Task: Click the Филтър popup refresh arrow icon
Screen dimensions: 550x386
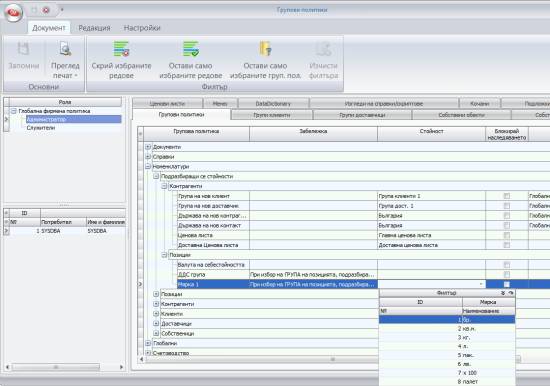Action: point(511,293)
